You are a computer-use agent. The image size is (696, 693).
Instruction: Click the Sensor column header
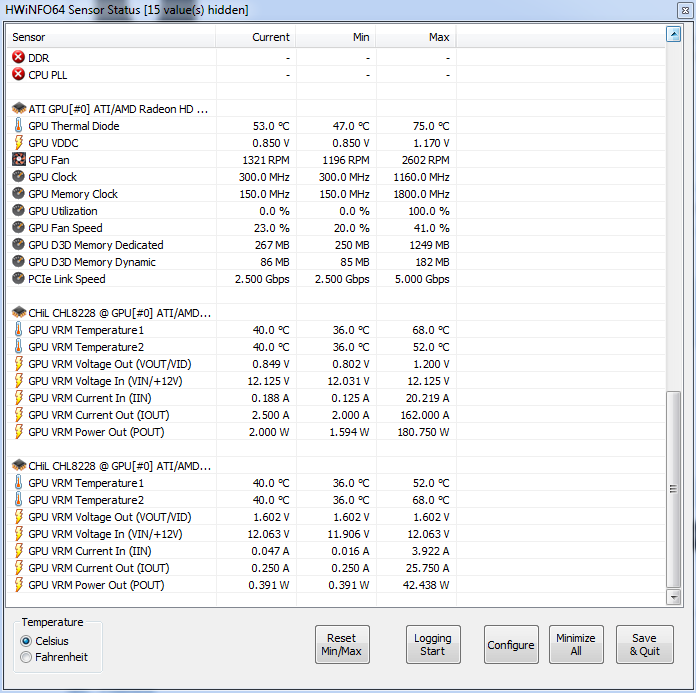tap(111, 37)
